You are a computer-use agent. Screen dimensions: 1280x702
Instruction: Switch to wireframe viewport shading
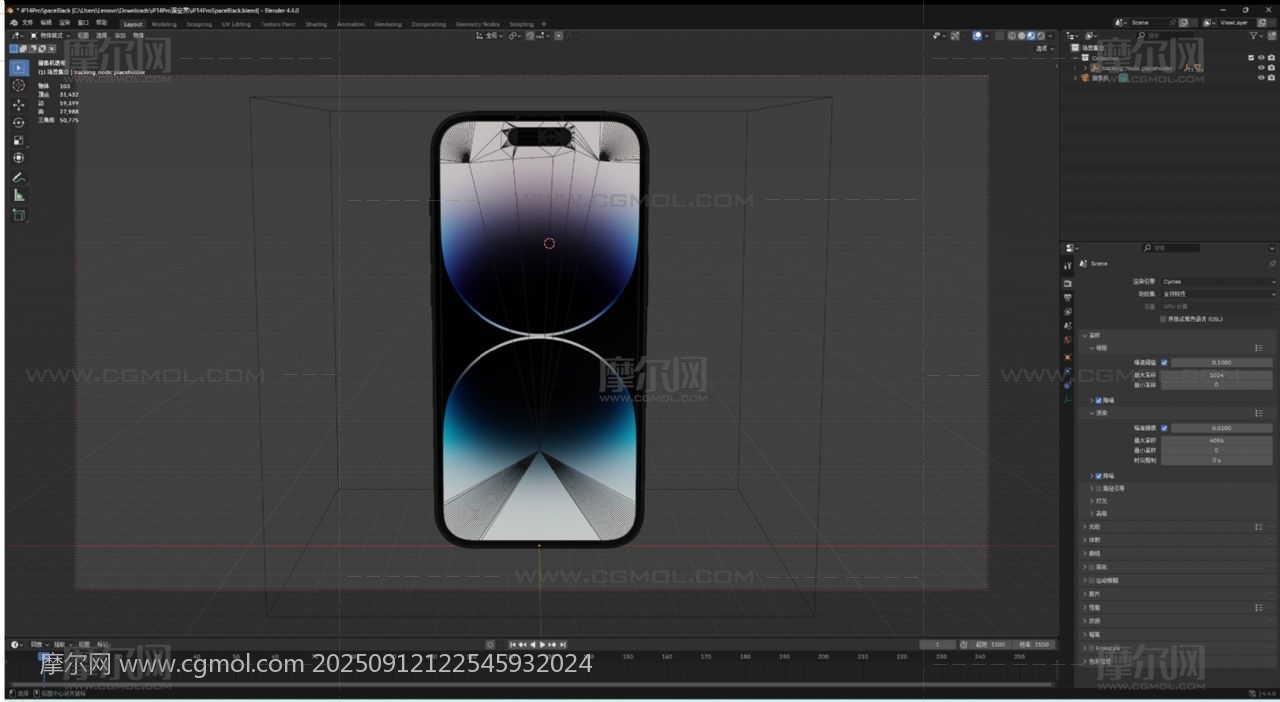pos(1012,36)
